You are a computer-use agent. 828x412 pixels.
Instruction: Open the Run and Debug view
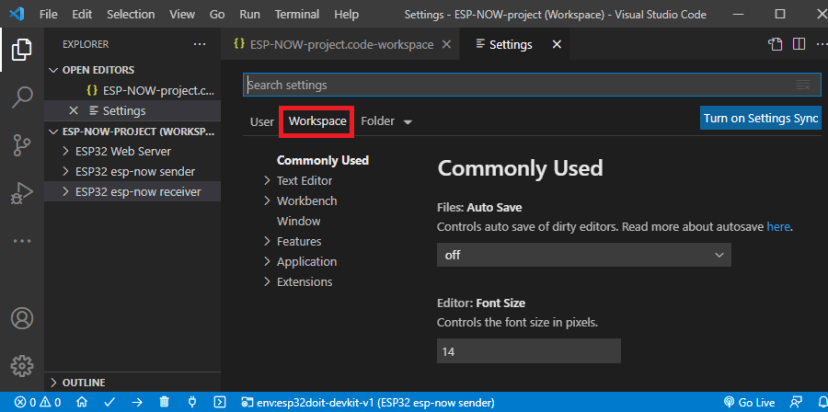coord(22,193)
